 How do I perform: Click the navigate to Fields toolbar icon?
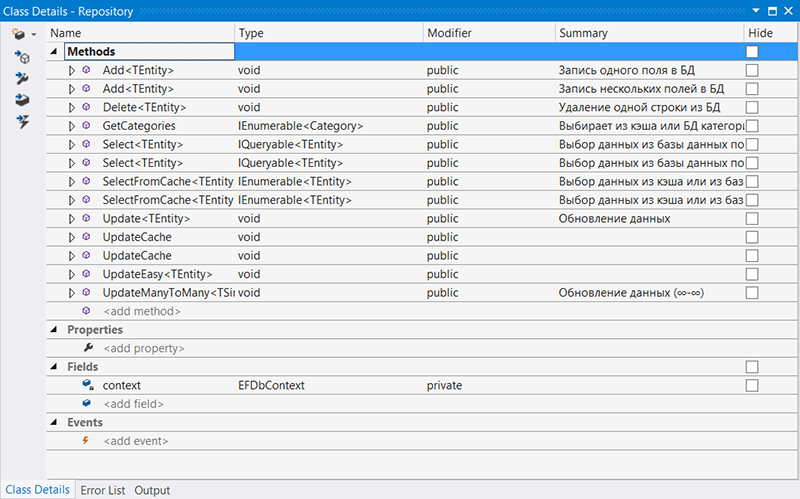coord(22,99)
